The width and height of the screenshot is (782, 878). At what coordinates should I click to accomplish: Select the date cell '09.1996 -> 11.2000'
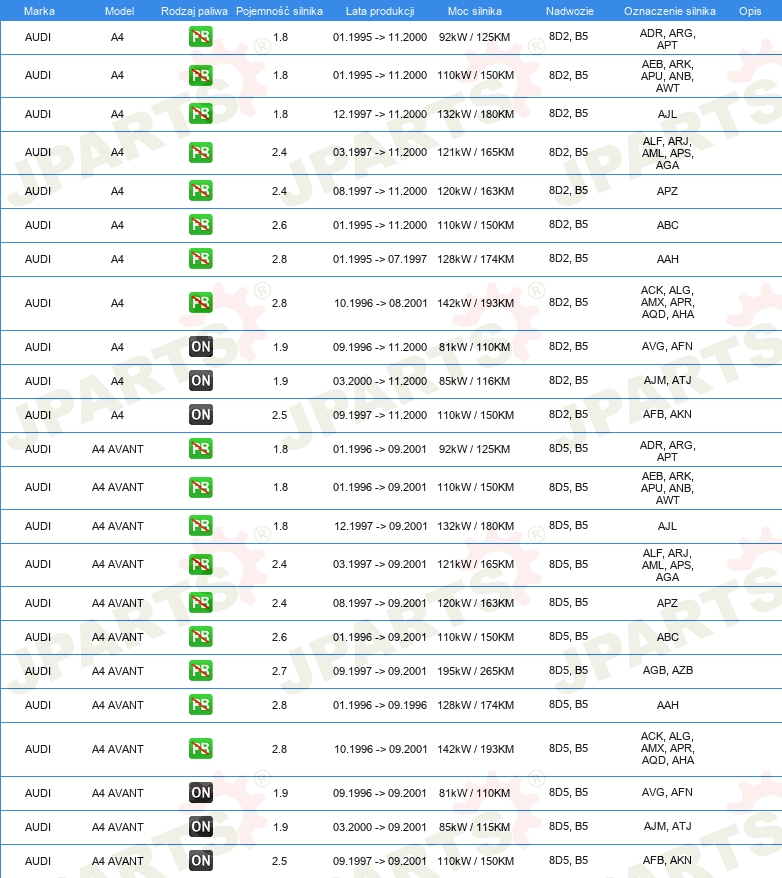[x=380, y=347]
